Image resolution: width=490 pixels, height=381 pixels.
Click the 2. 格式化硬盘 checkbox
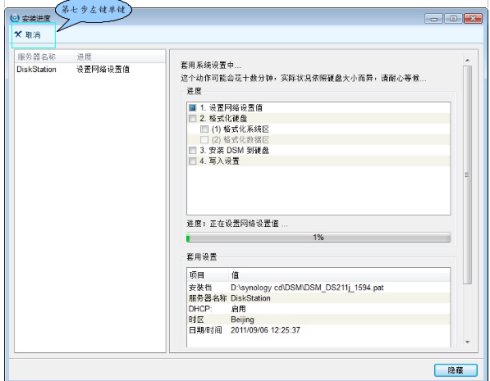(192, 118)
